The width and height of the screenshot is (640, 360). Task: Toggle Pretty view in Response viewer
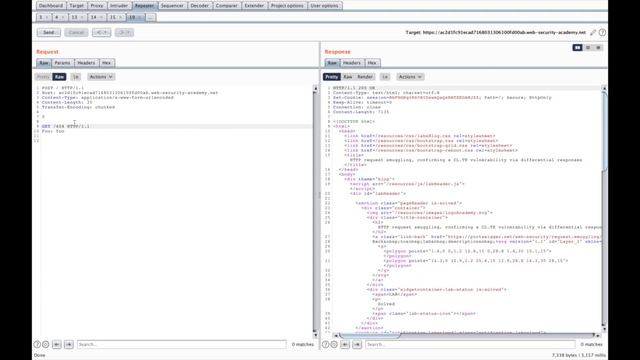point(331,77)
